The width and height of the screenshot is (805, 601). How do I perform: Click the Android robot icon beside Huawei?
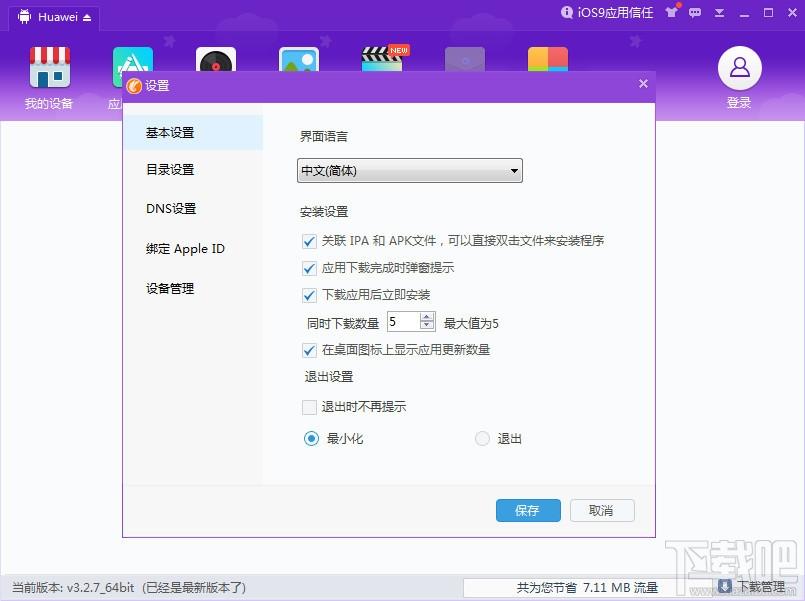(24, 17)
